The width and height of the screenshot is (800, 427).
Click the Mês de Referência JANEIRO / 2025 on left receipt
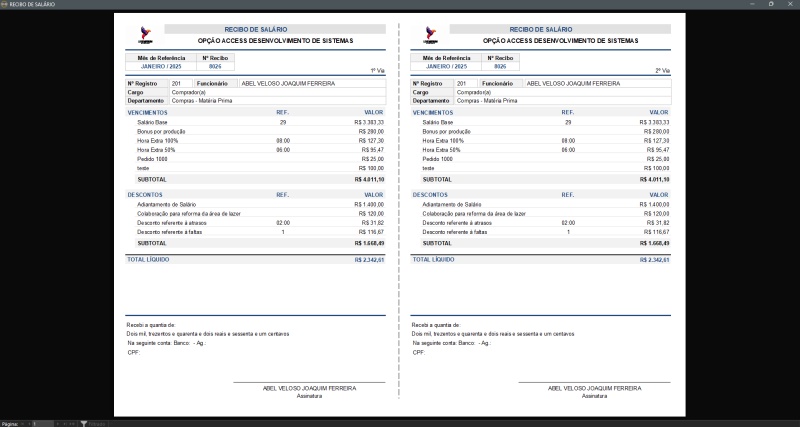166,67
